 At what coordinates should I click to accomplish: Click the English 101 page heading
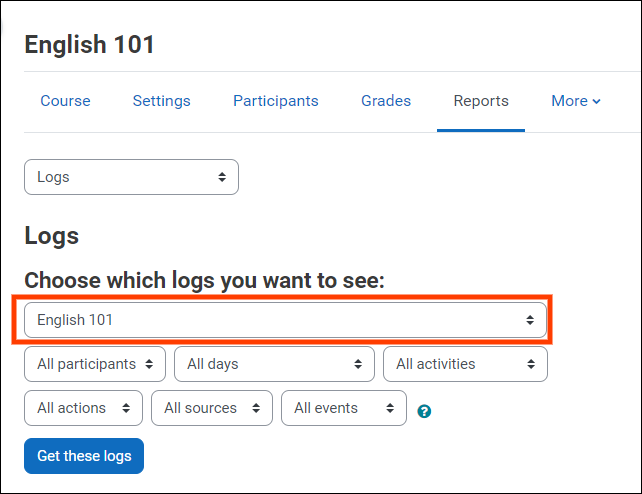(89, 44)
